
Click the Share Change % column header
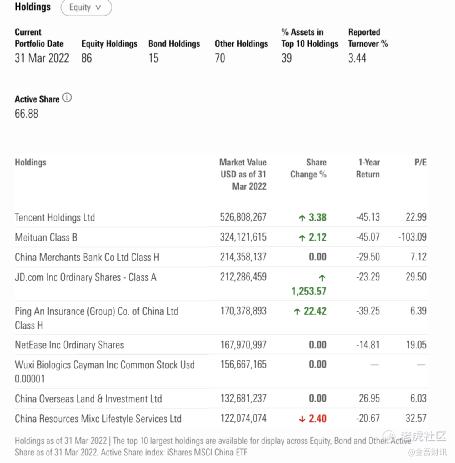click(309, 168)
